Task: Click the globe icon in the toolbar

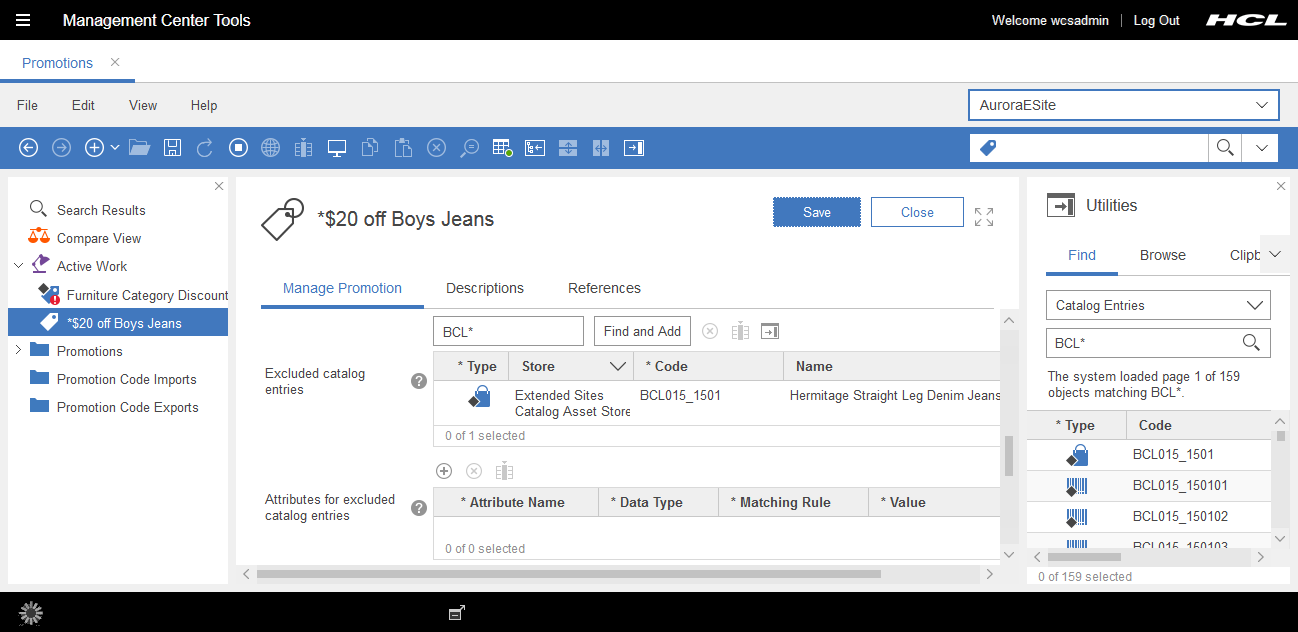Action: [x=270, y=147]
